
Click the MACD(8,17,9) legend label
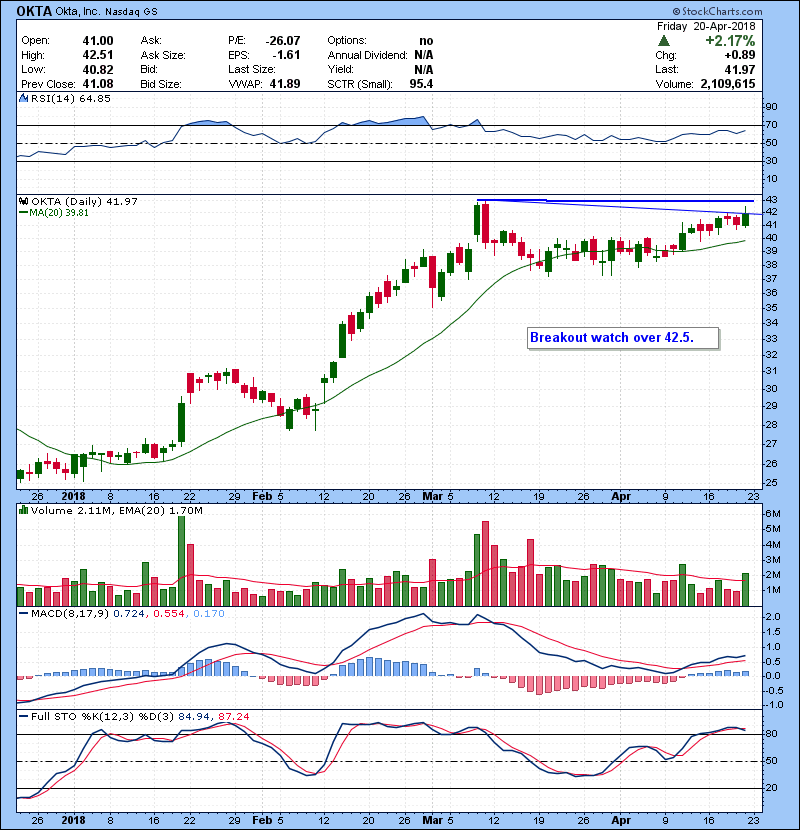click(70, 614)
